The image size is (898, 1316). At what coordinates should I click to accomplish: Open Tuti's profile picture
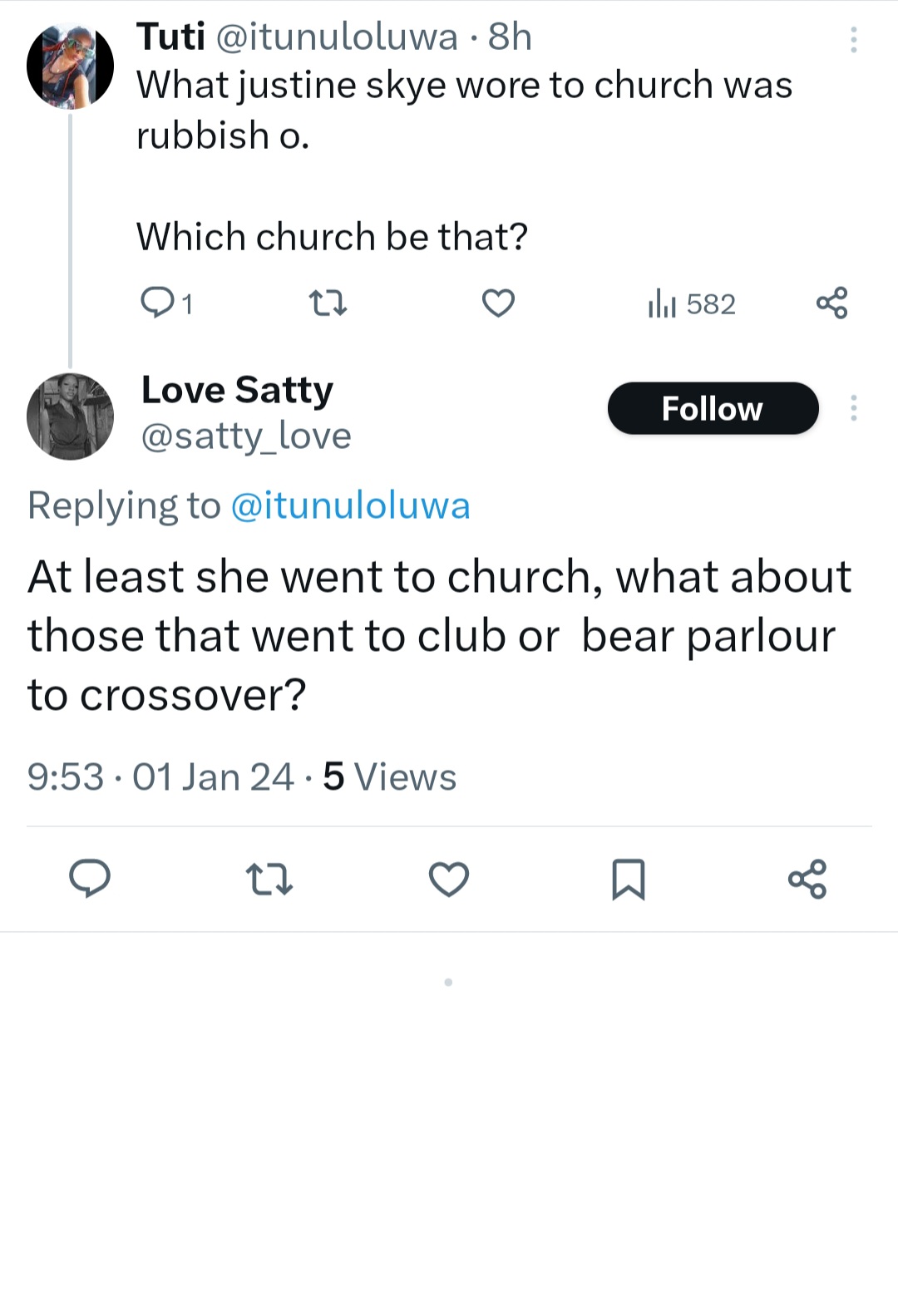(70, 67)
